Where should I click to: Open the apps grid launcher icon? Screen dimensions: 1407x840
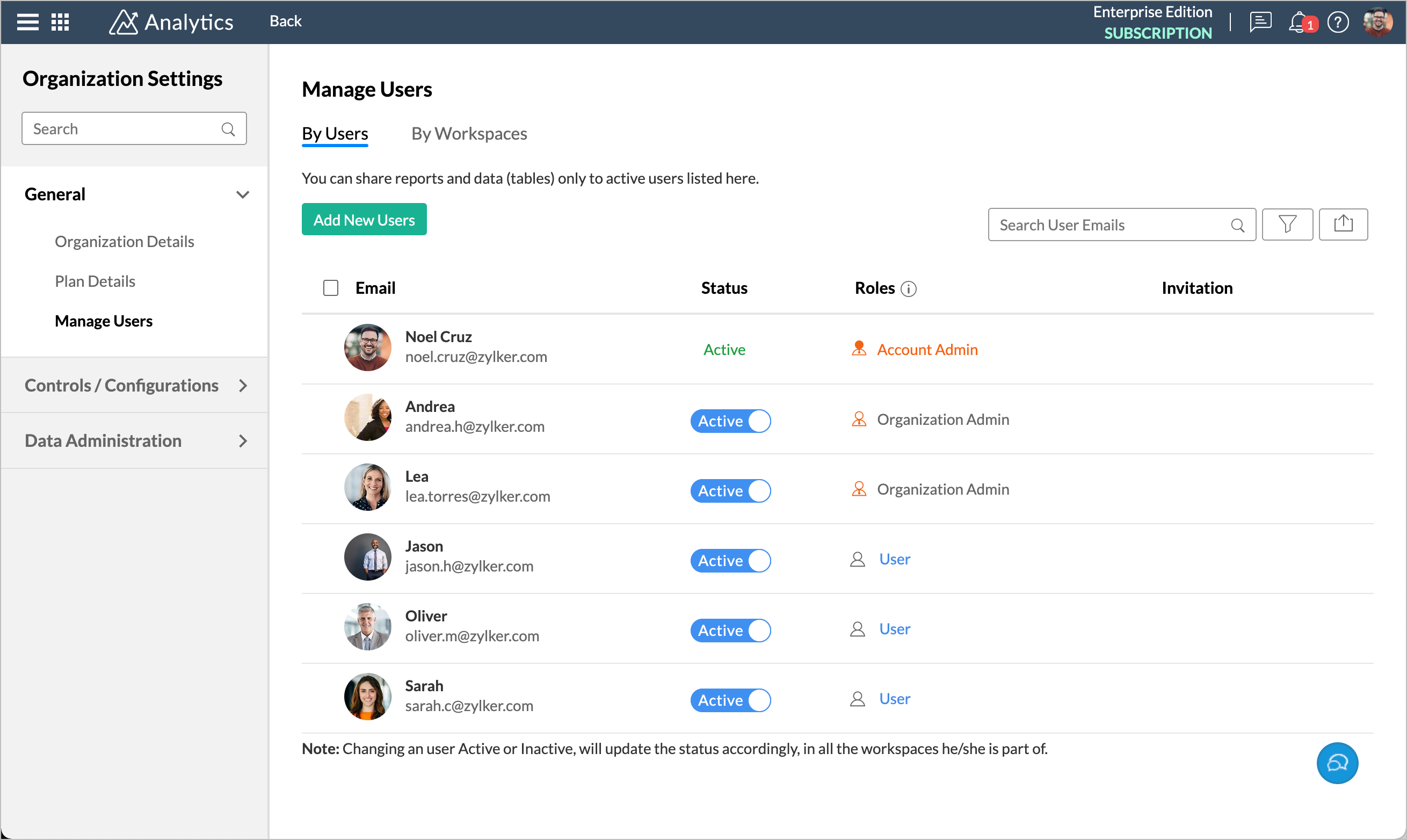click(x=60, y=22)
